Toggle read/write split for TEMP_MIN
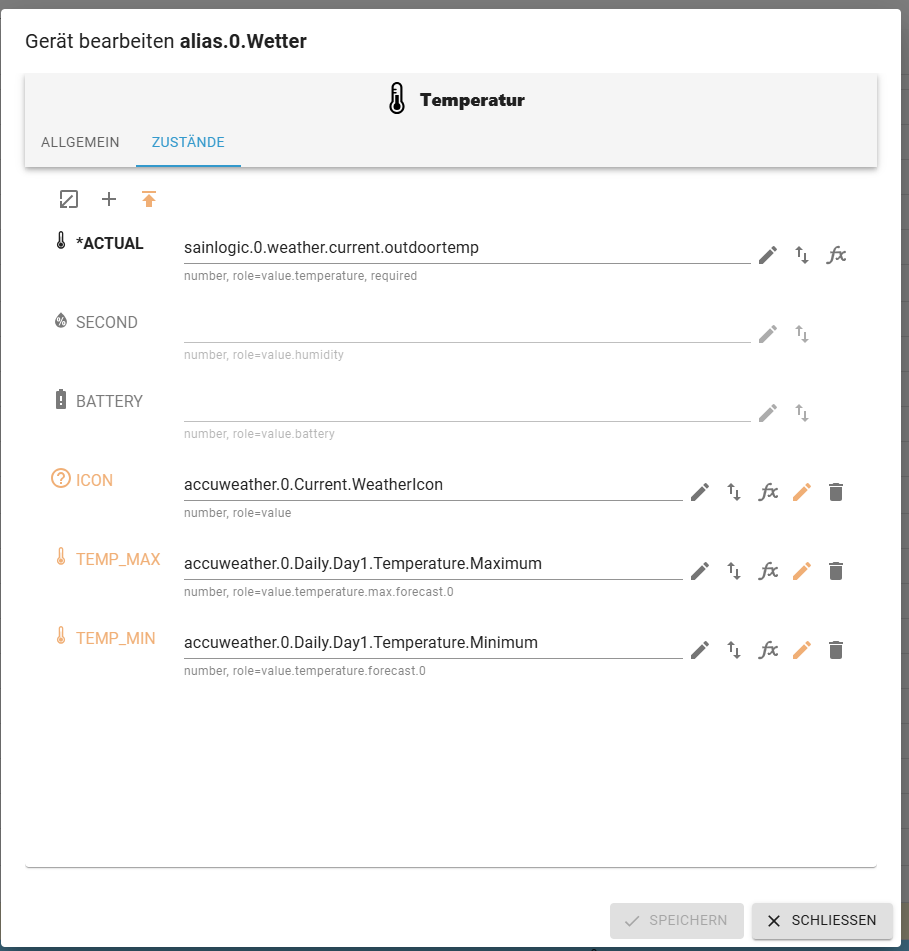 [x=734, y=650]
